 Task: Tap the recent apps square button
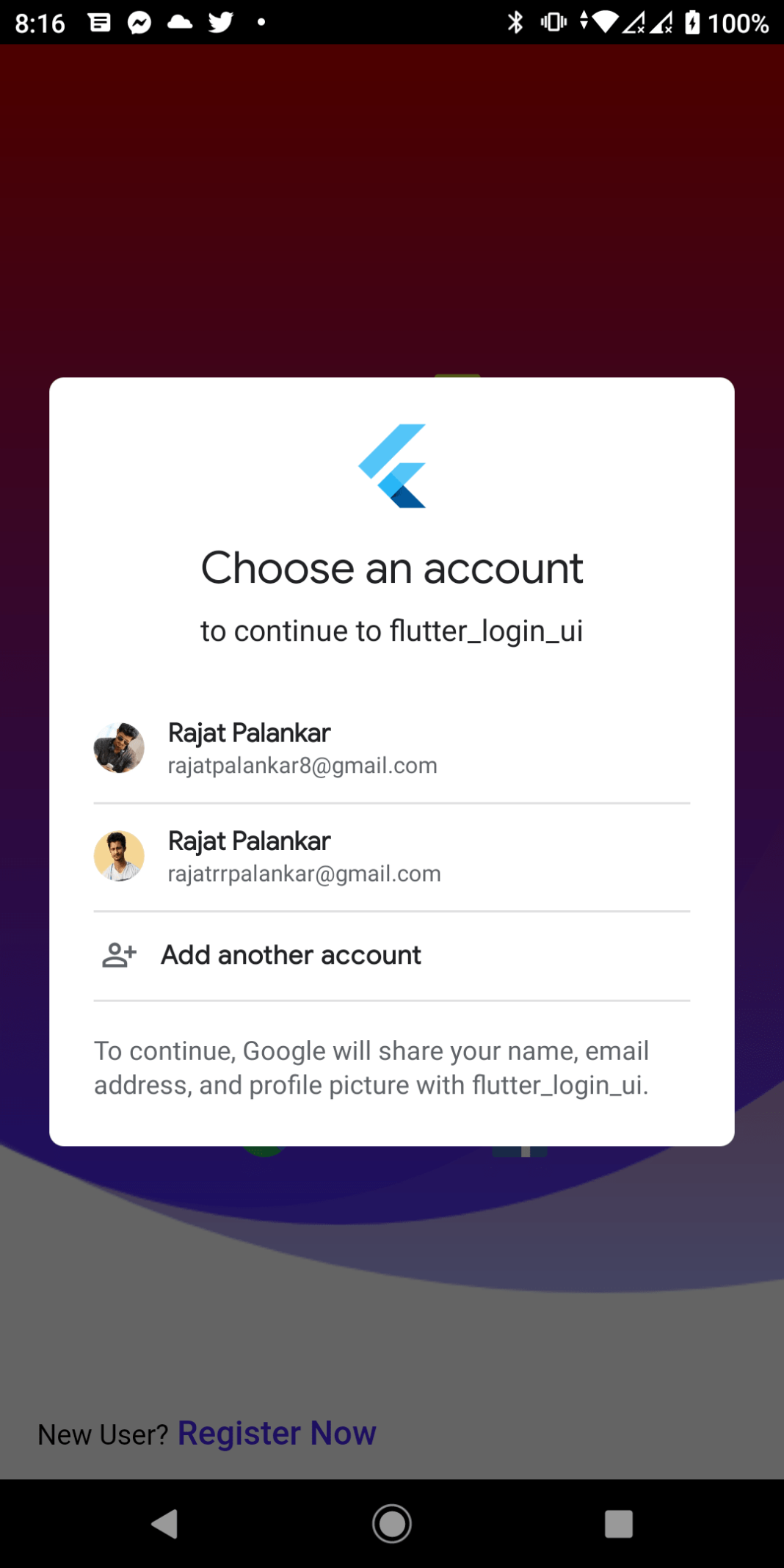pyautogui.click(x=619, y=1524)
